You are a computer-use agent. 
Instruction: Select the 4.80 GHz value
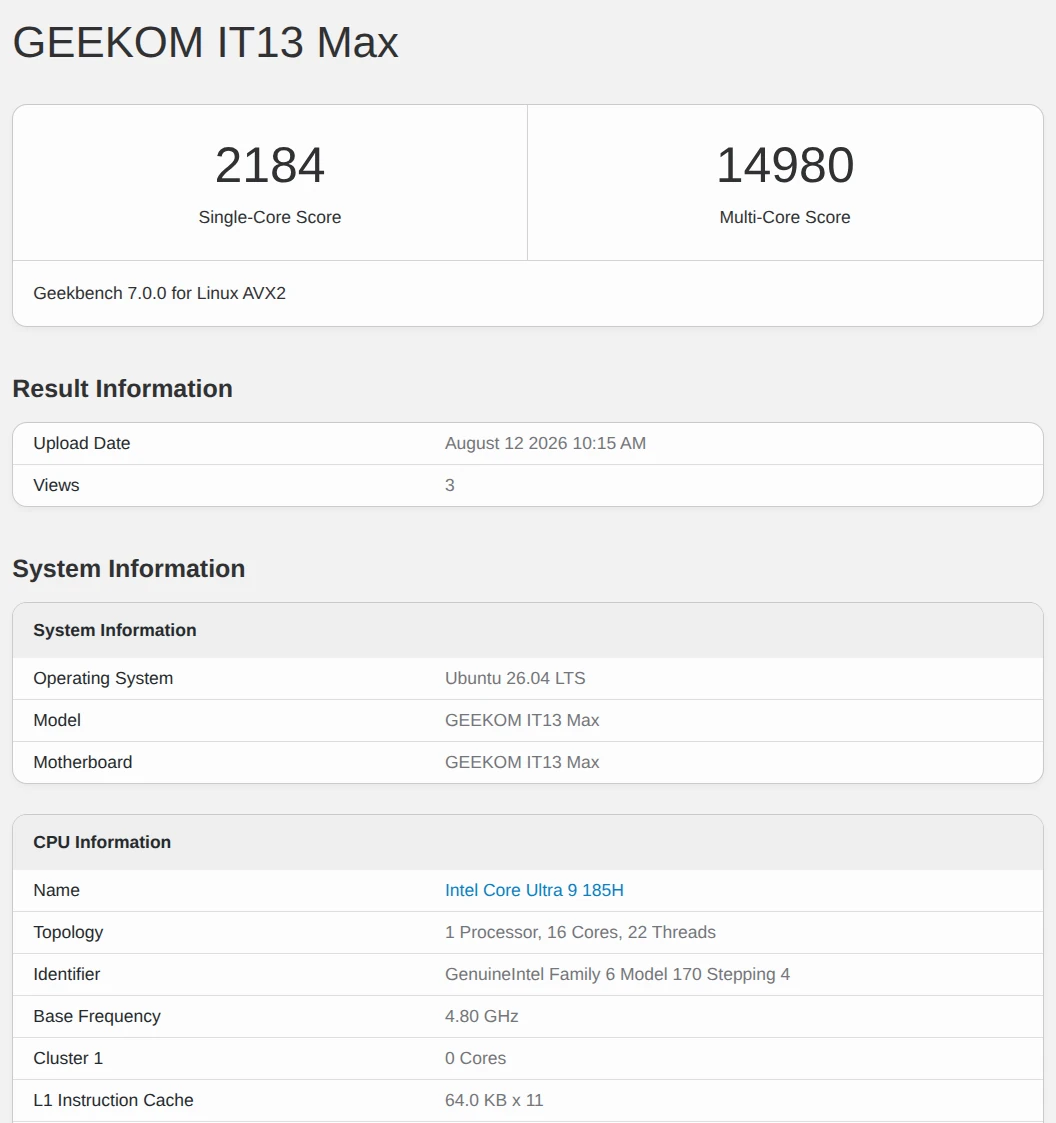pyautogui.click(x=481, y=1016)
